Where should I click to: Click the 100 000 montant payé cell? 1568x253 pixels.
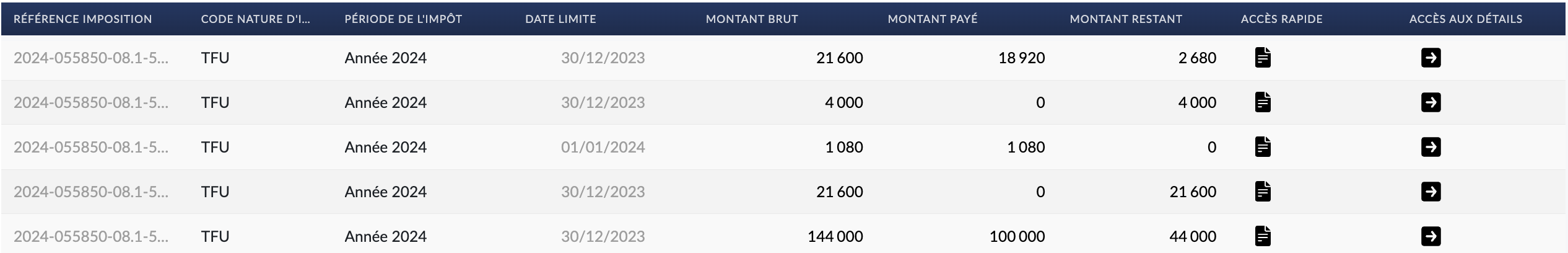coord(1017,236)
